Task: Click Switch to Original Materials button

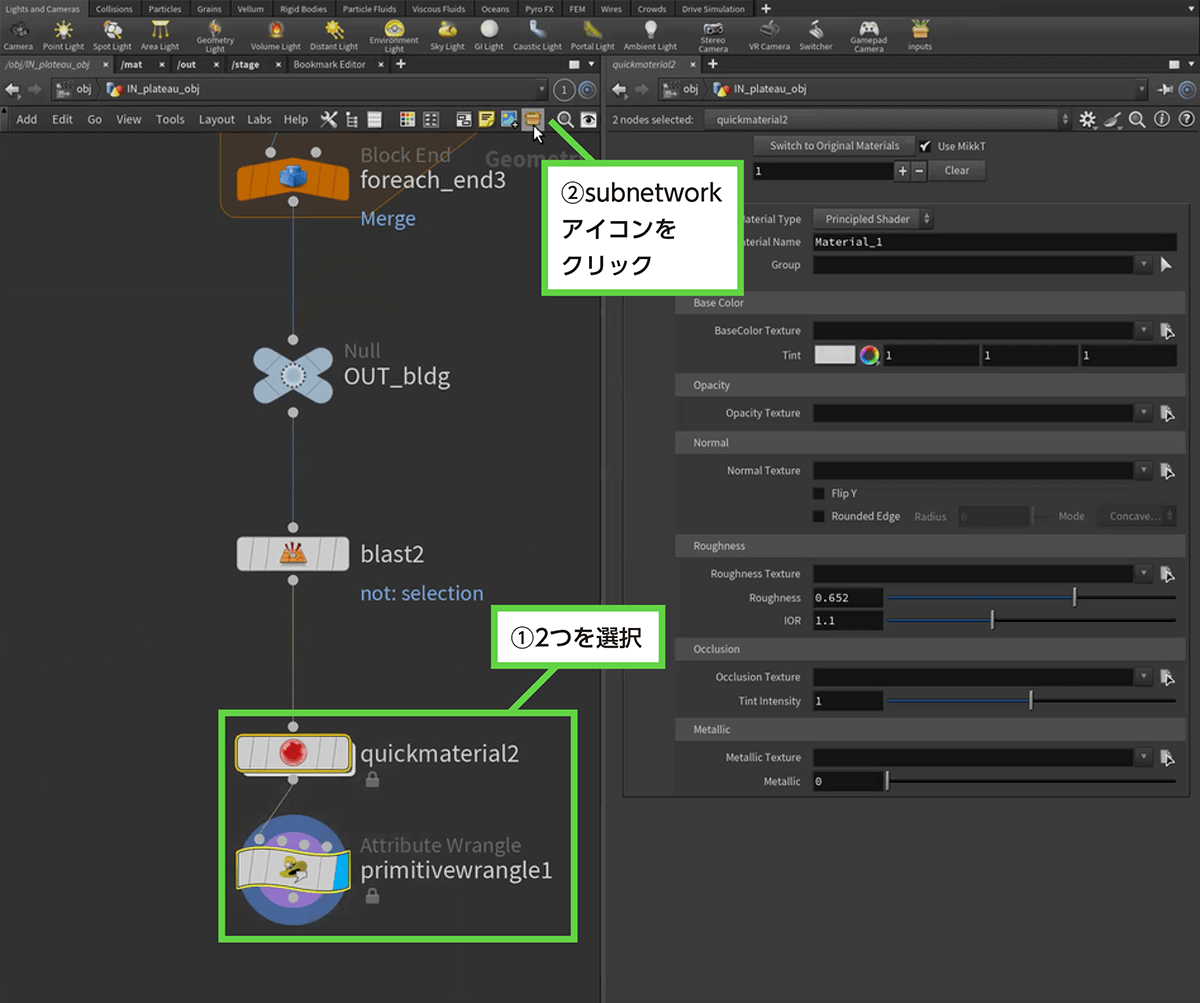Action: coord(834,146)
